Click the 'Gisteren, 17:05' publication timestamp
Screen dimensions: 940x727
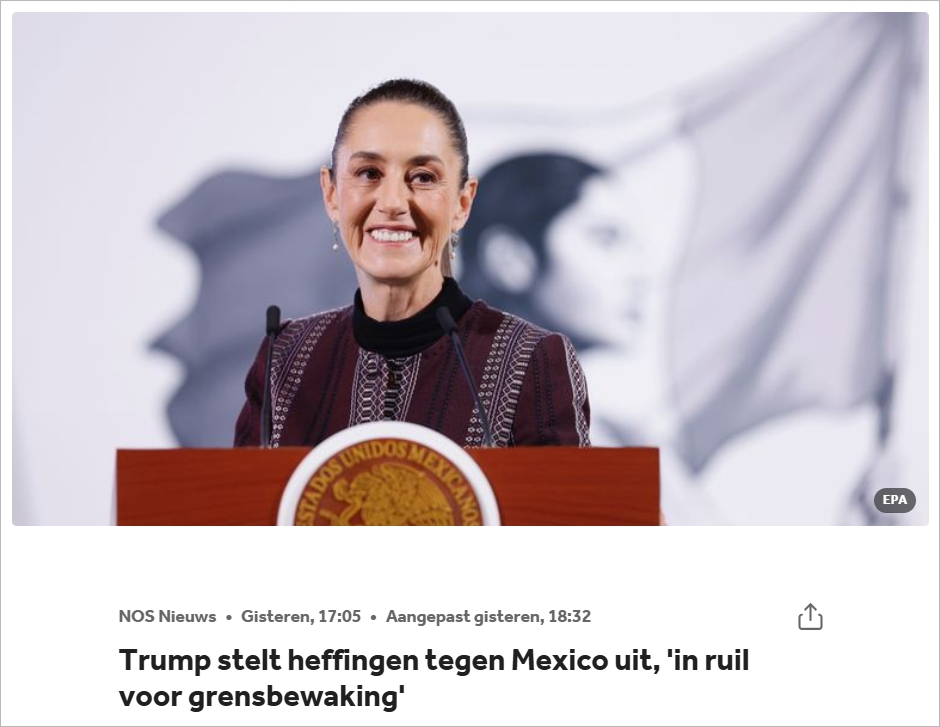tap(301, 616)
